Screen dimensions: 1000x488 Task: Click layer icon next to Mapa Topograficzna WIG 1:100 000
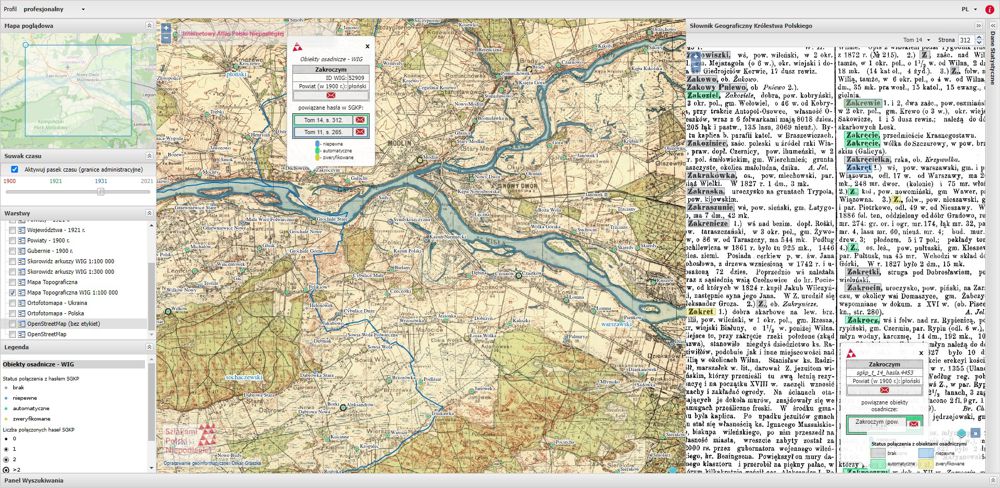tap(22, 293)
